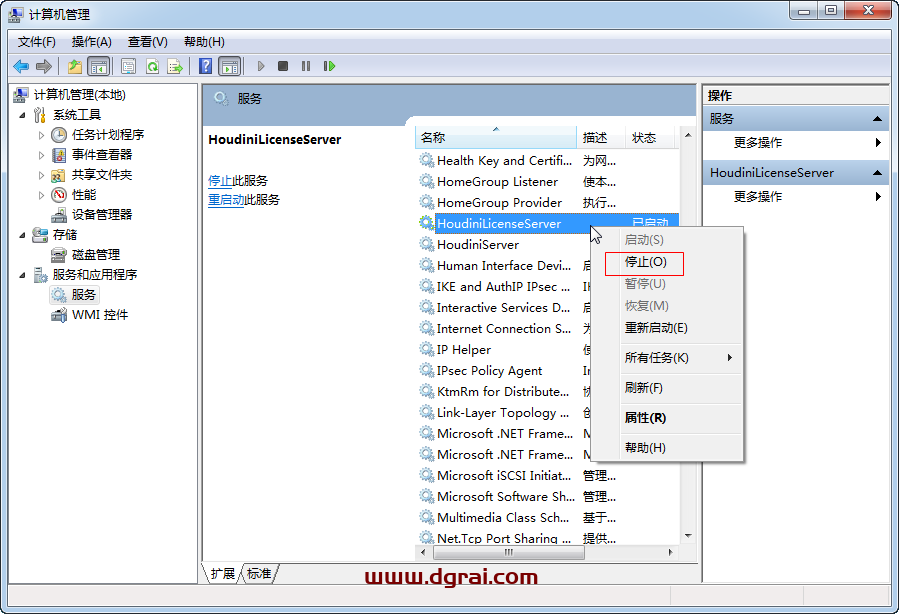Select the HoudiniServer service row
The width and height of the screenshot is (899, 614).
(478, 245)
